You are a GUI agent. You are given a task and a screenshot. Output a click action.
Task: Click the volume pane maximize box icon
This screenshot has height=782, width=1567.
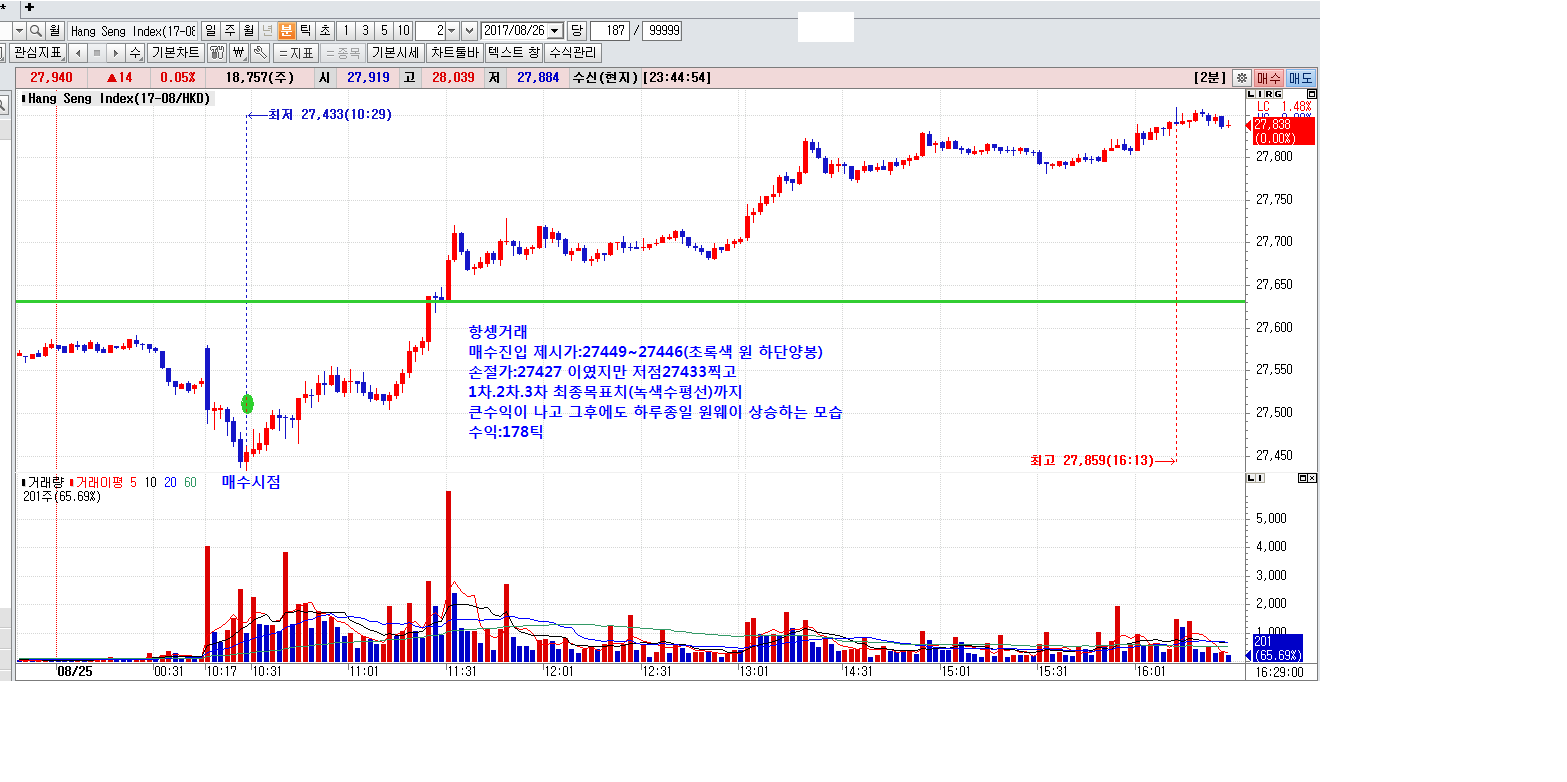[1303, 478]
